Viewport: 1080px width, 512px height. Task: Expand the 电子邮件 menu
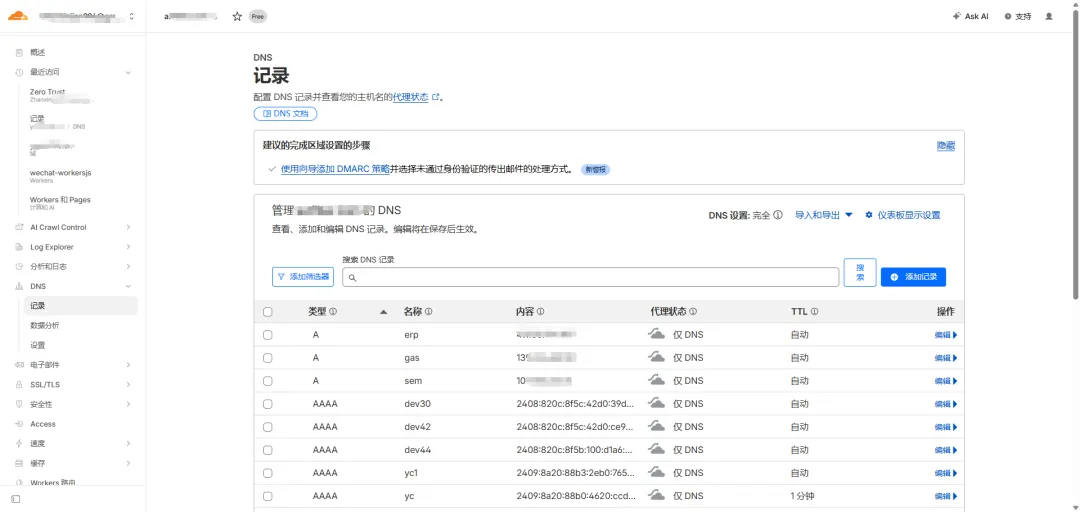[128, 365]
